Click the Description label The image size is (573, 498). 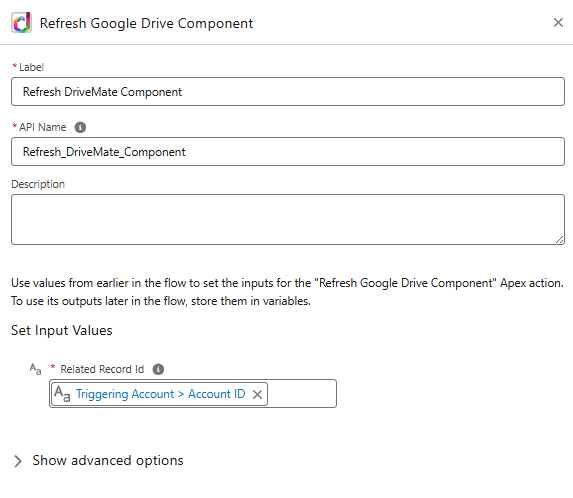coord(38,184)
